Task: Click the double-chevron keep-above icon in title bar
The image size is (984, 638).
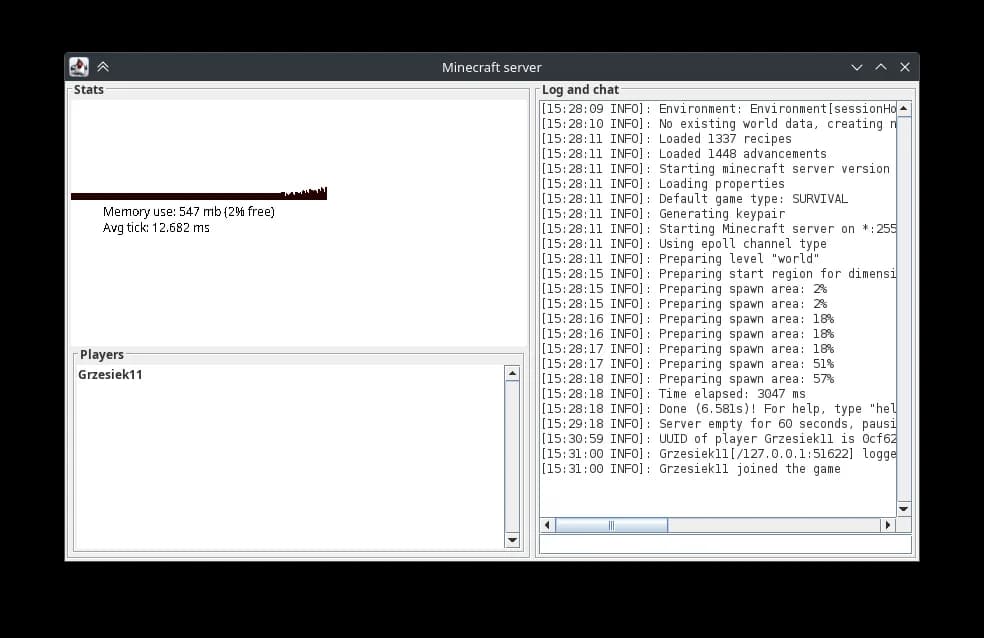Action: click(103, 66)
